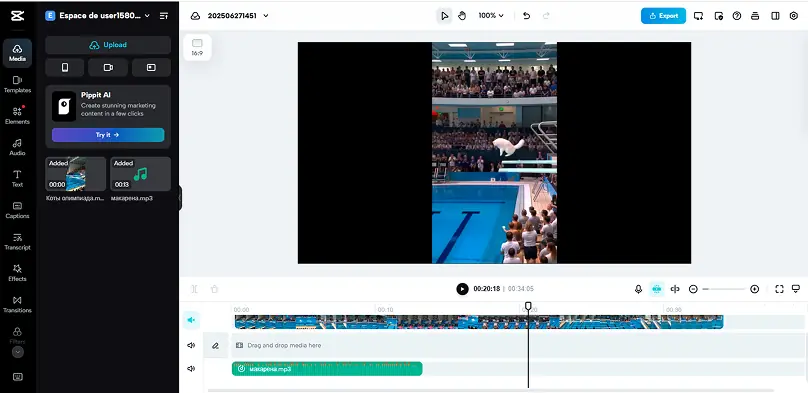This screenshot has height=393, width=808.
Task: Toggle the timeline magnet snapping button
Action: click(656, 289)
